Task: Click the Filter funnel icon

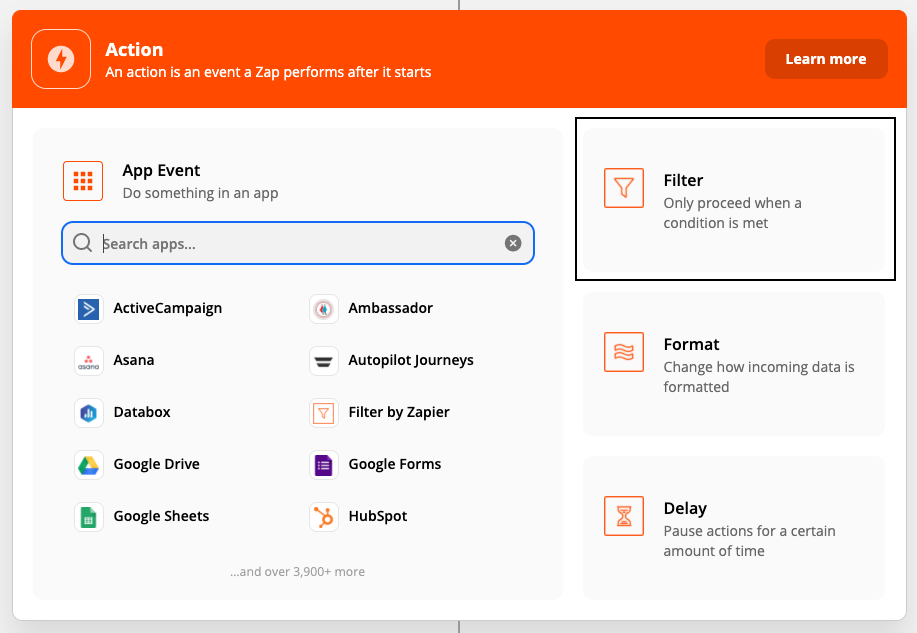Action: [624, 188]
